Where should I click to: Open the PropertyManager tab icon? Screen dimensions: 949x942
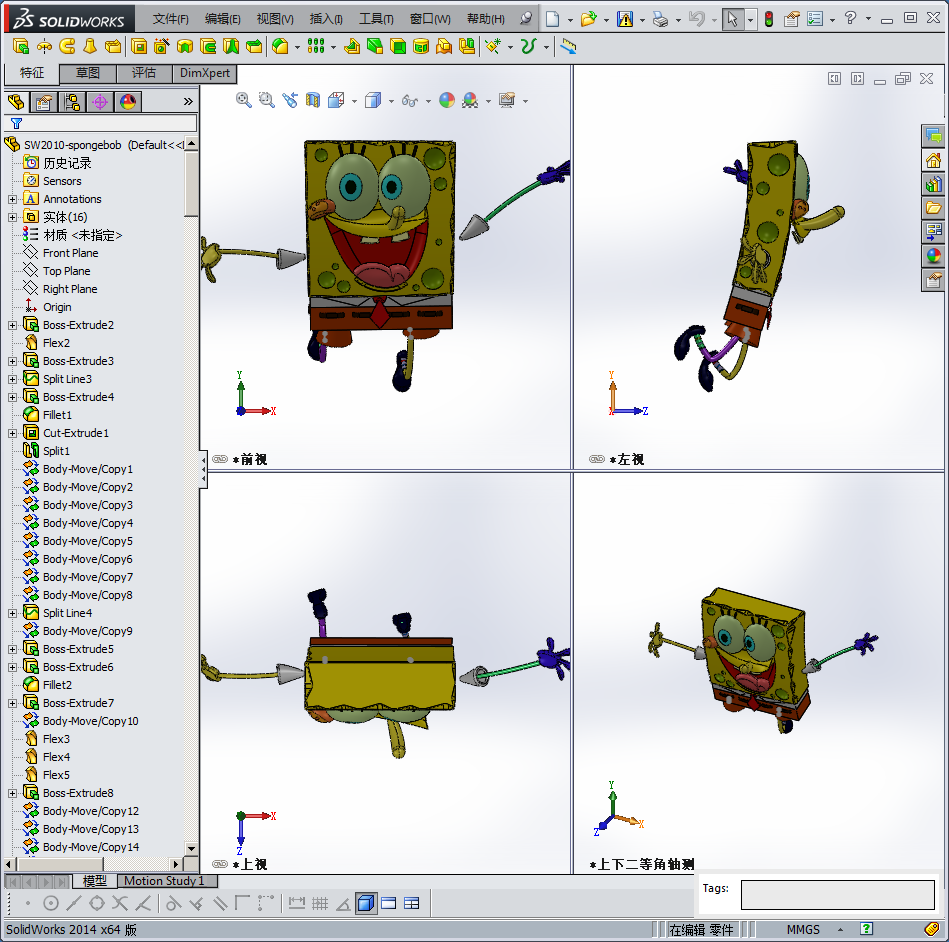[44, 102]
